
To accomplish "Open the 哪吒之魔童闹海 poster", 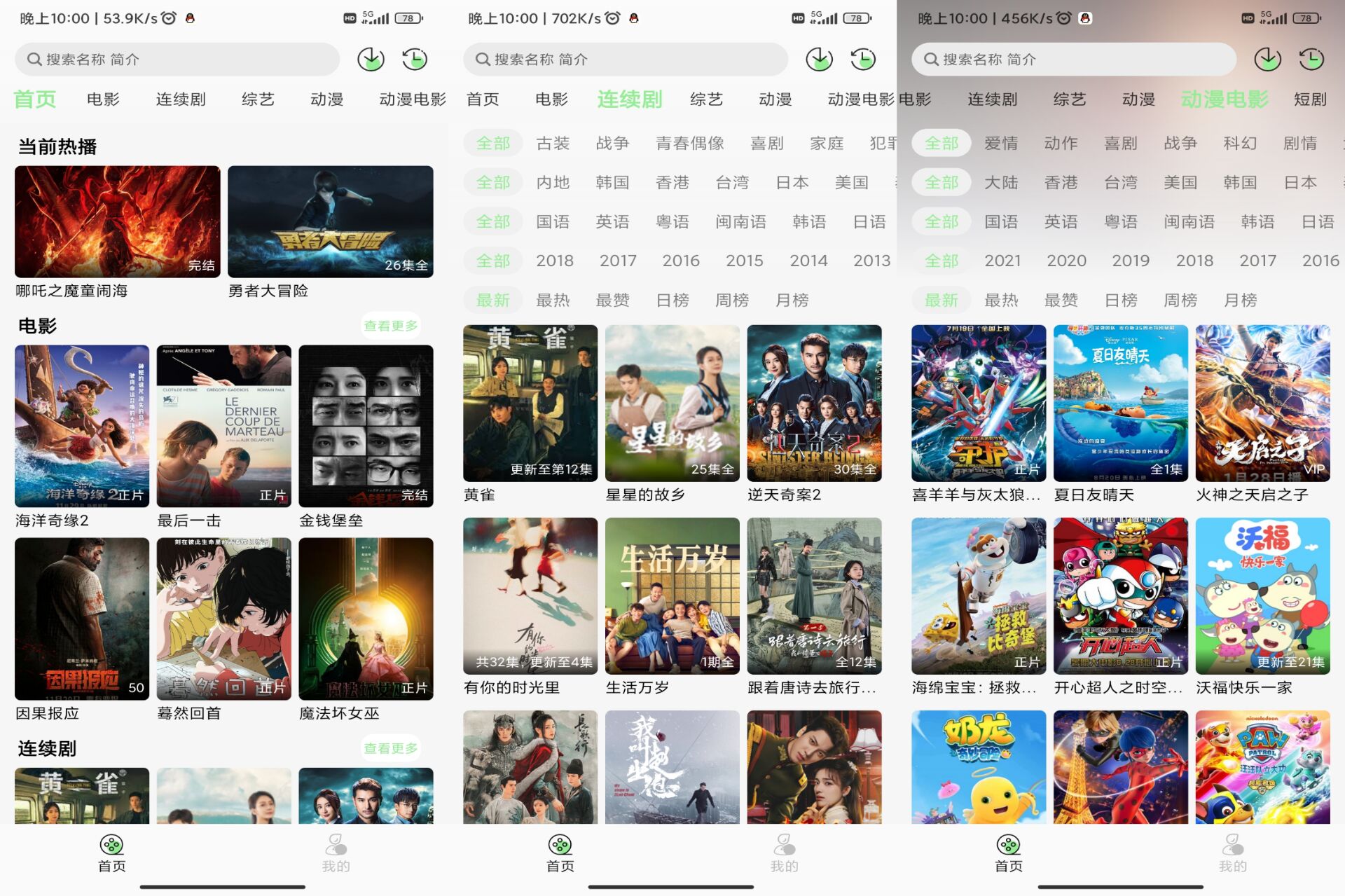I will point(116,221).
